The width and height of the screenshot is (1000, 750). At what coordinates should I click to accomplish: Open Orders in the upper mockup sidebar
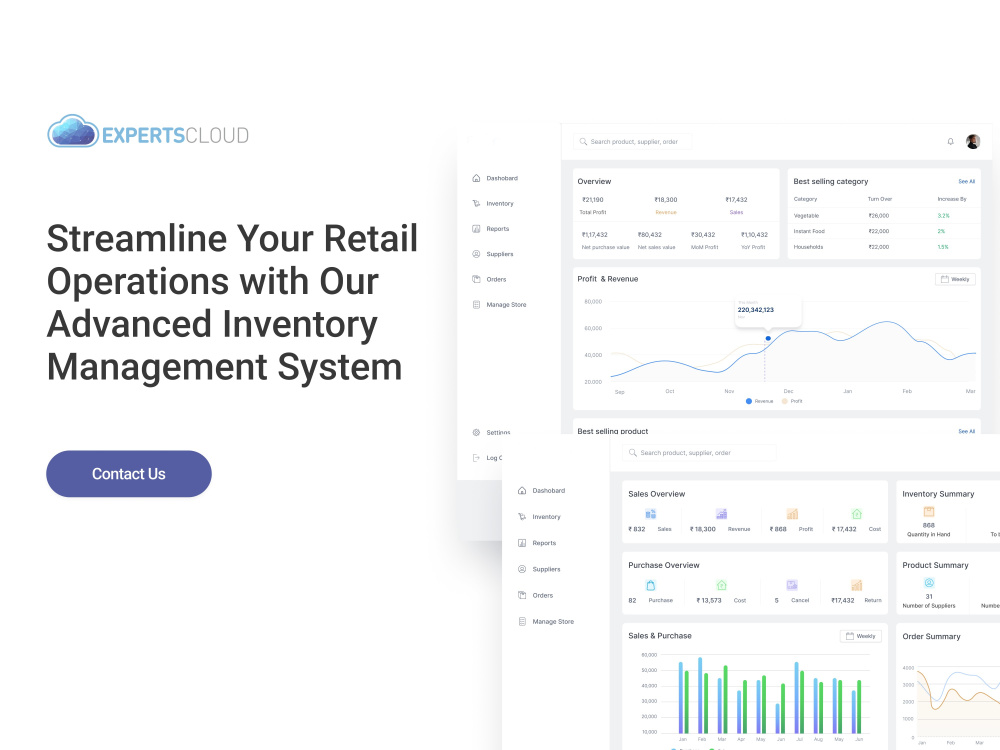click(x=496, y=279)
